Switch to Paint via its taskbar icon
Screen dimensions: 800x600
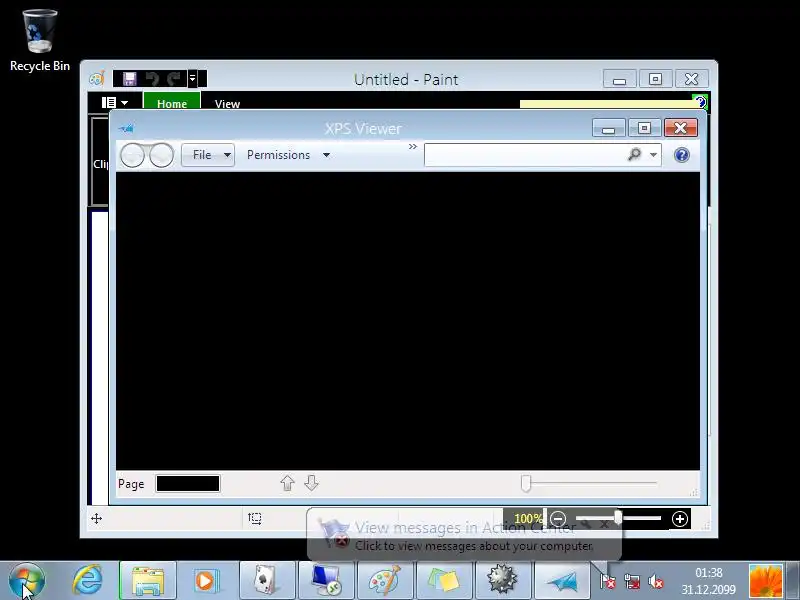pyautogui.click(x=385, y=581)
